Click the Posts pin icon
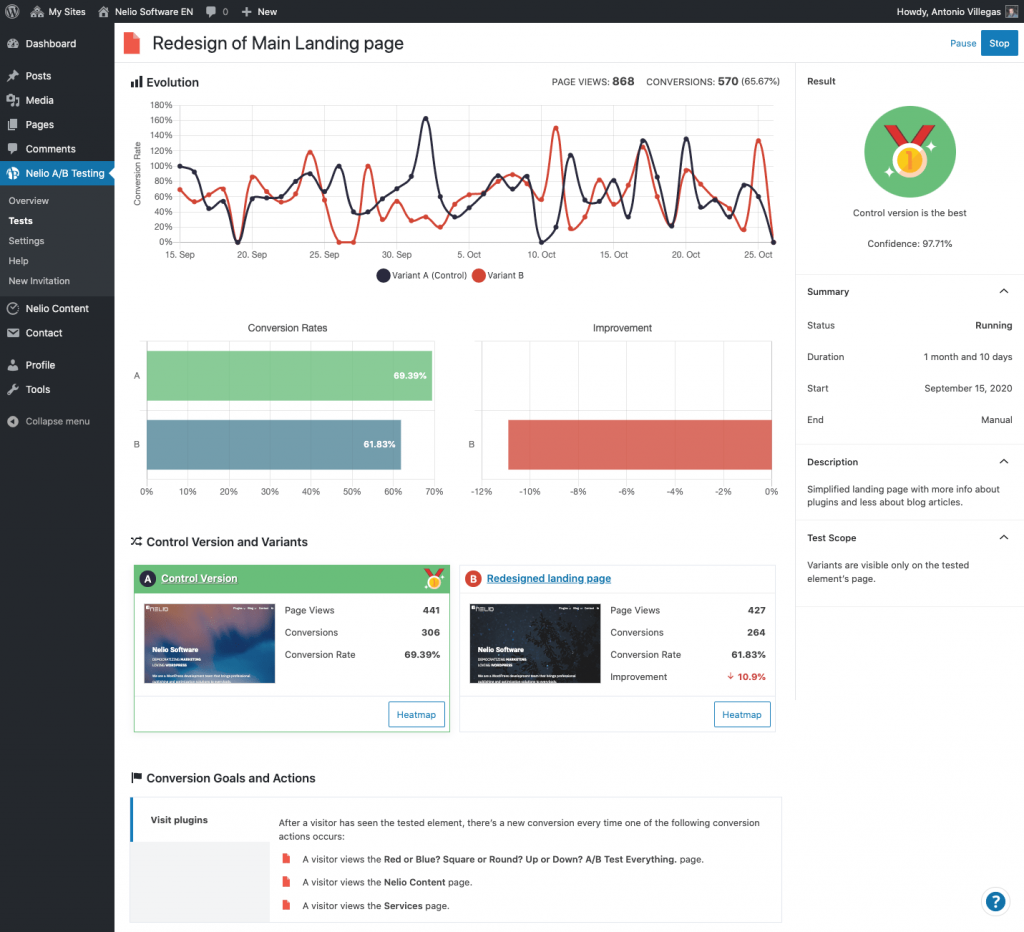Screen dimensions: 1024x932 (12, 76)
